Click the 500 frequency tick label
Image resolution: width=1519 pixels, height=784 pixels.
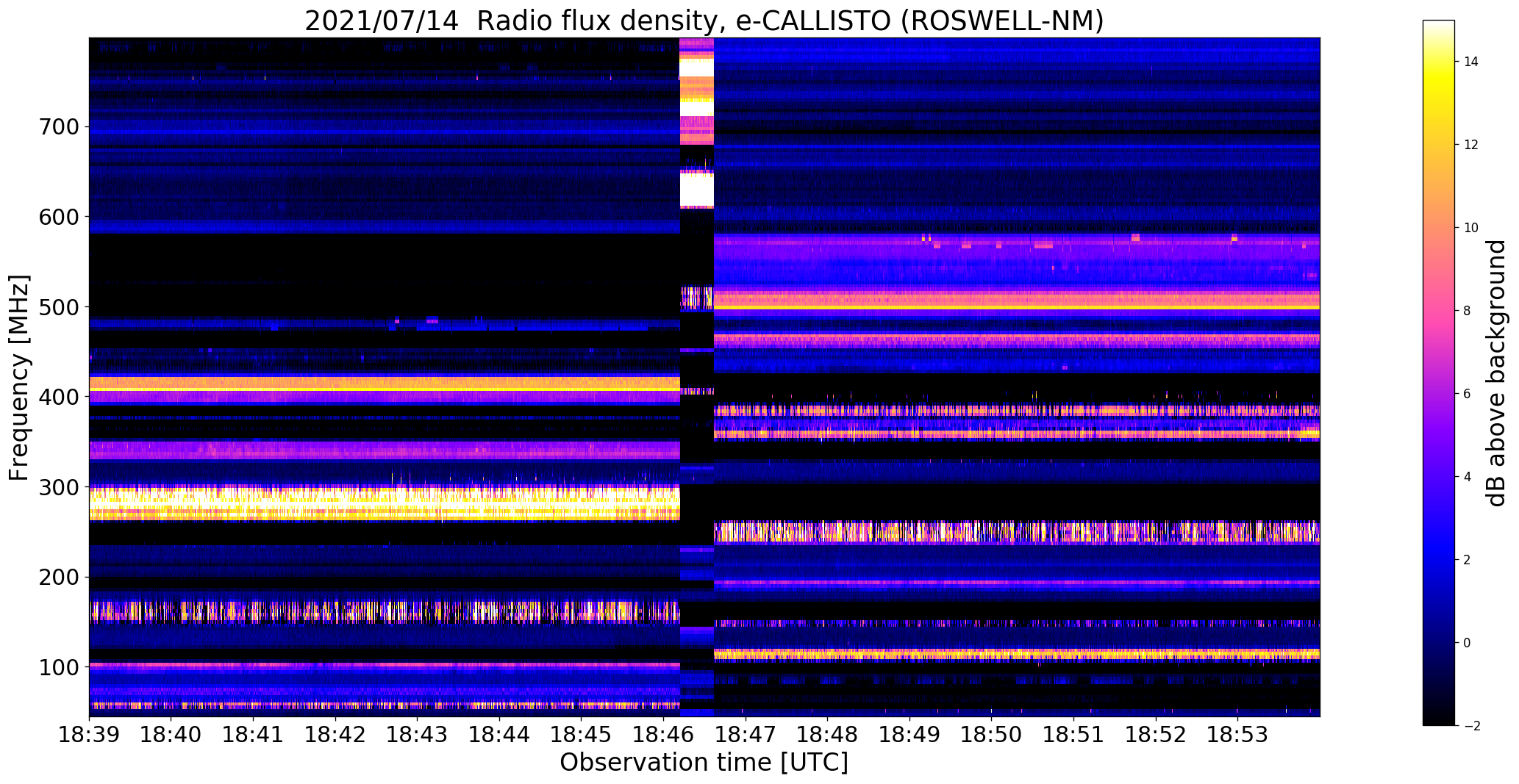click(x=58, y=306)
